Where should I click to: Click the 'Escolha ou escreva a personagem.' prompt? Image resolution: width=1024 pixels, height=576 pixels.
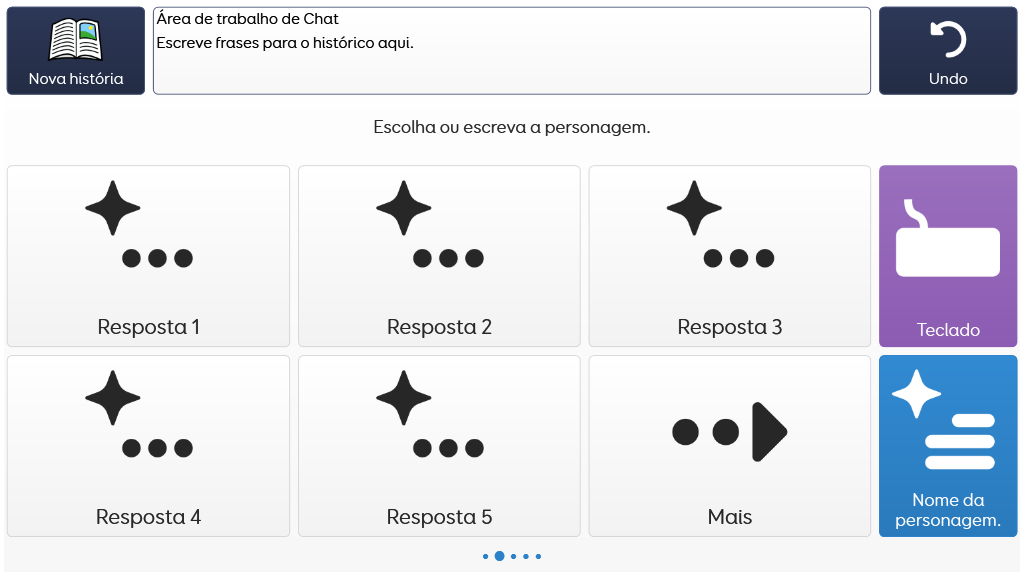[511, 128]
